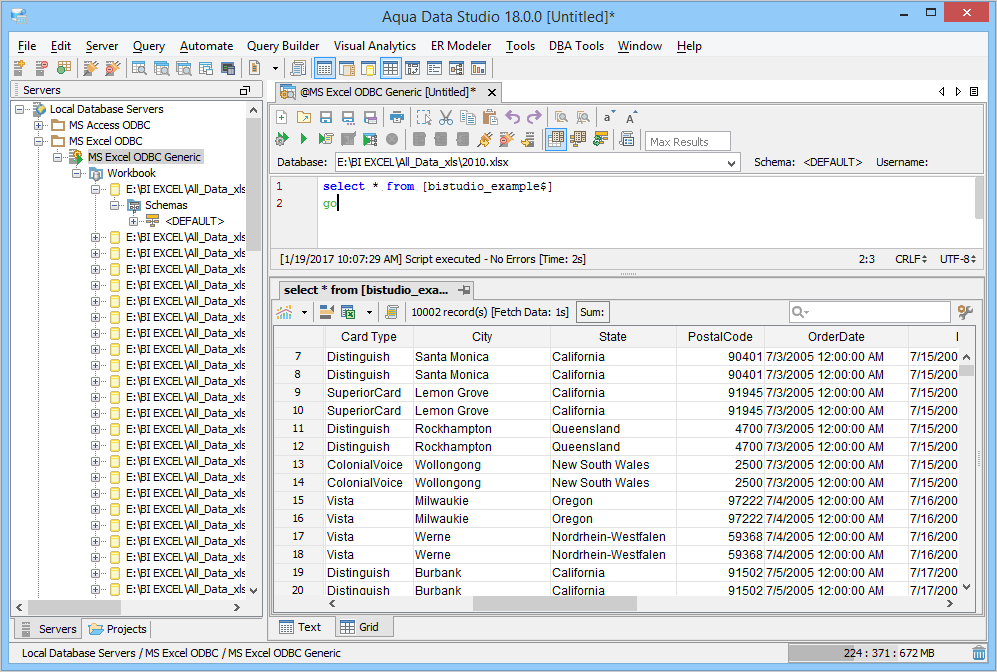Screen dimensions: 997x672
Task: Click the Max Results input field
Action: [687, 141]
